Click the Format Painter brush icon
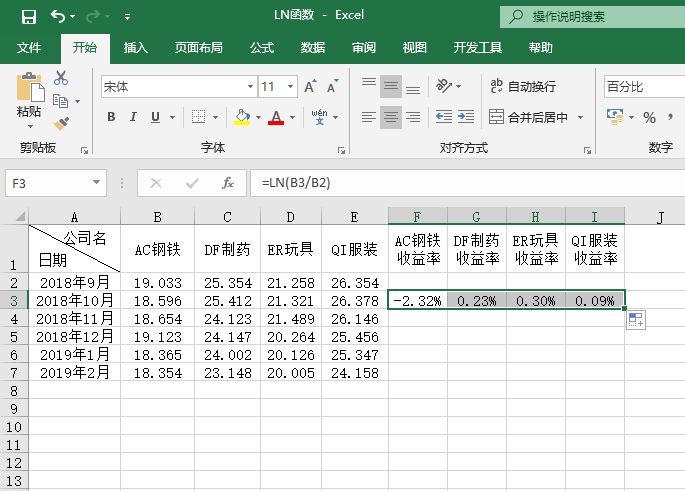Viewport: 685px width, 491px height. tap(61, 123)
